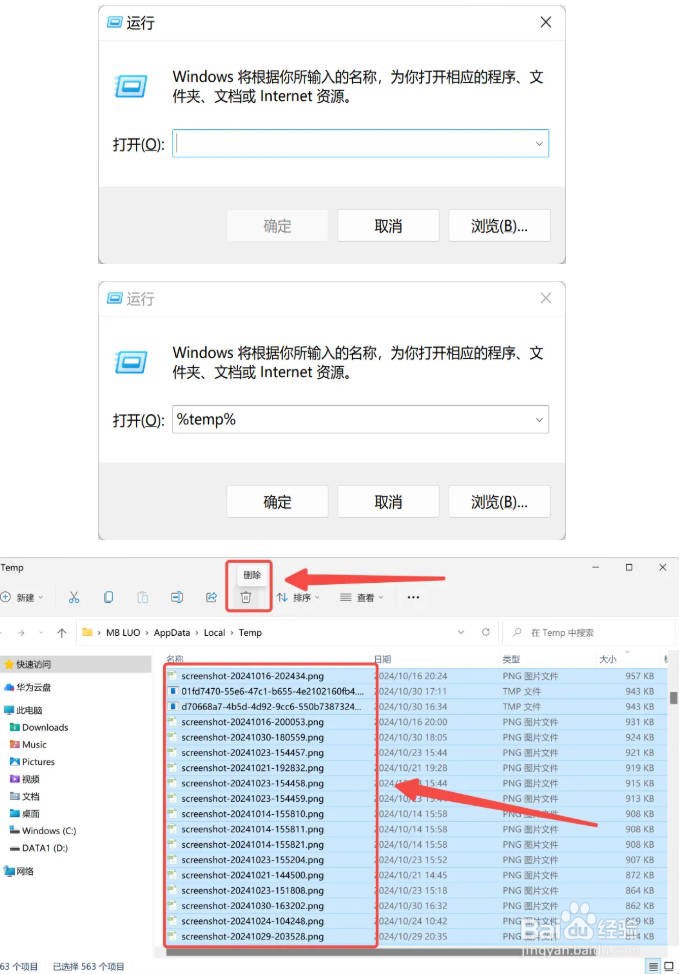This screenshot has height=974, width=679.
Task: Click 取消 in the Run dialog containing %temp%
Action: [x=388, y=501]
